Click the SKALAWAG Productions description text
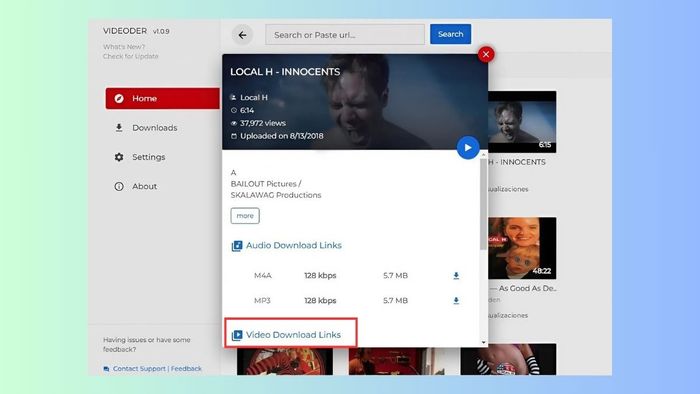Image resolution: width=700 pixels, height=394 pixels. tap(276, 195)
